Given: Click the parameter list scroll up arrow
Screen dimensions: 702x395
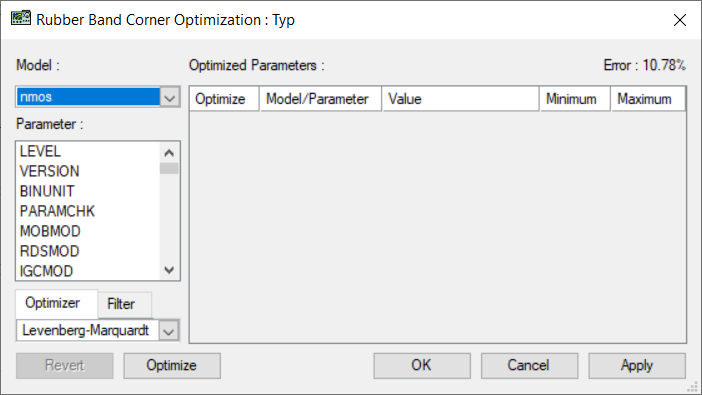Looking at the screenshot, I should coord(169,153).
